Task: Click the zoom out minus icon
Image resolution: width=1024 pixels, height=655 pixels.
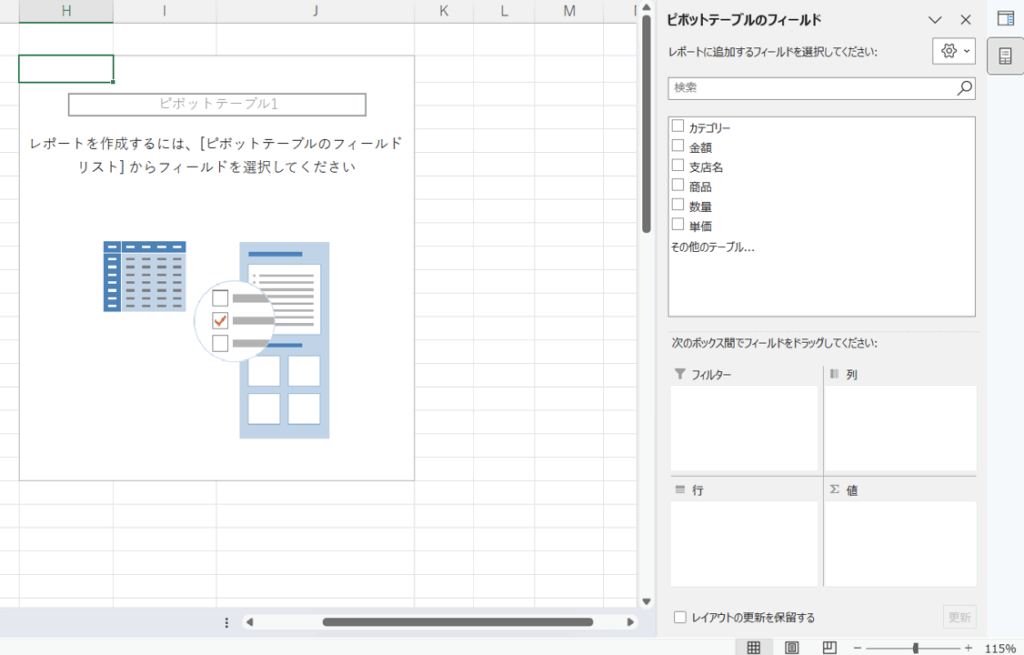Action: pos(857,648)
